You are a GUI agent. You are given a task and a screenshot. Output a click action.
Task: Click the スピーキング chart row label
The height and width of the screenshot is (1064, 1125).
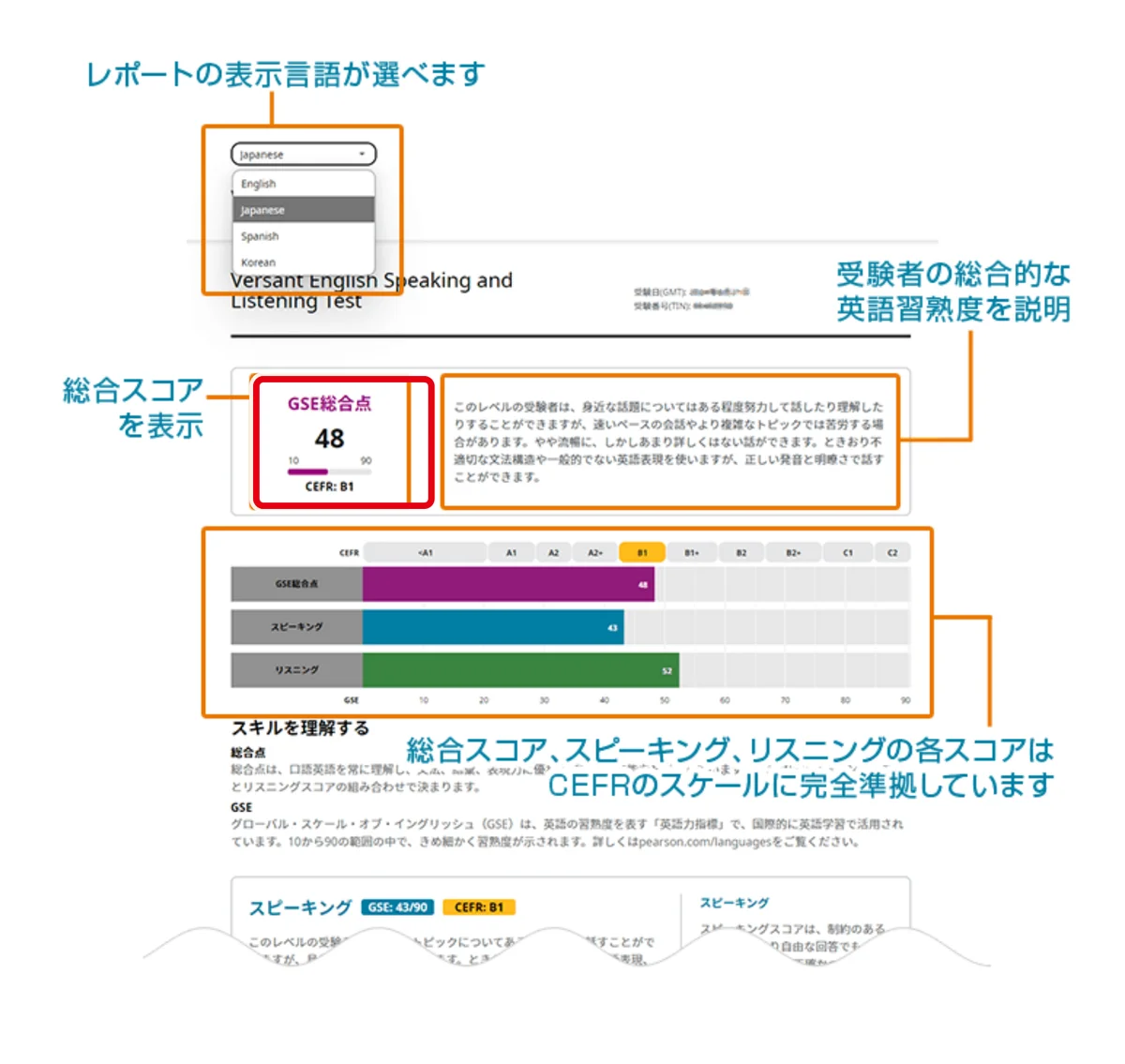pos(296,627)
